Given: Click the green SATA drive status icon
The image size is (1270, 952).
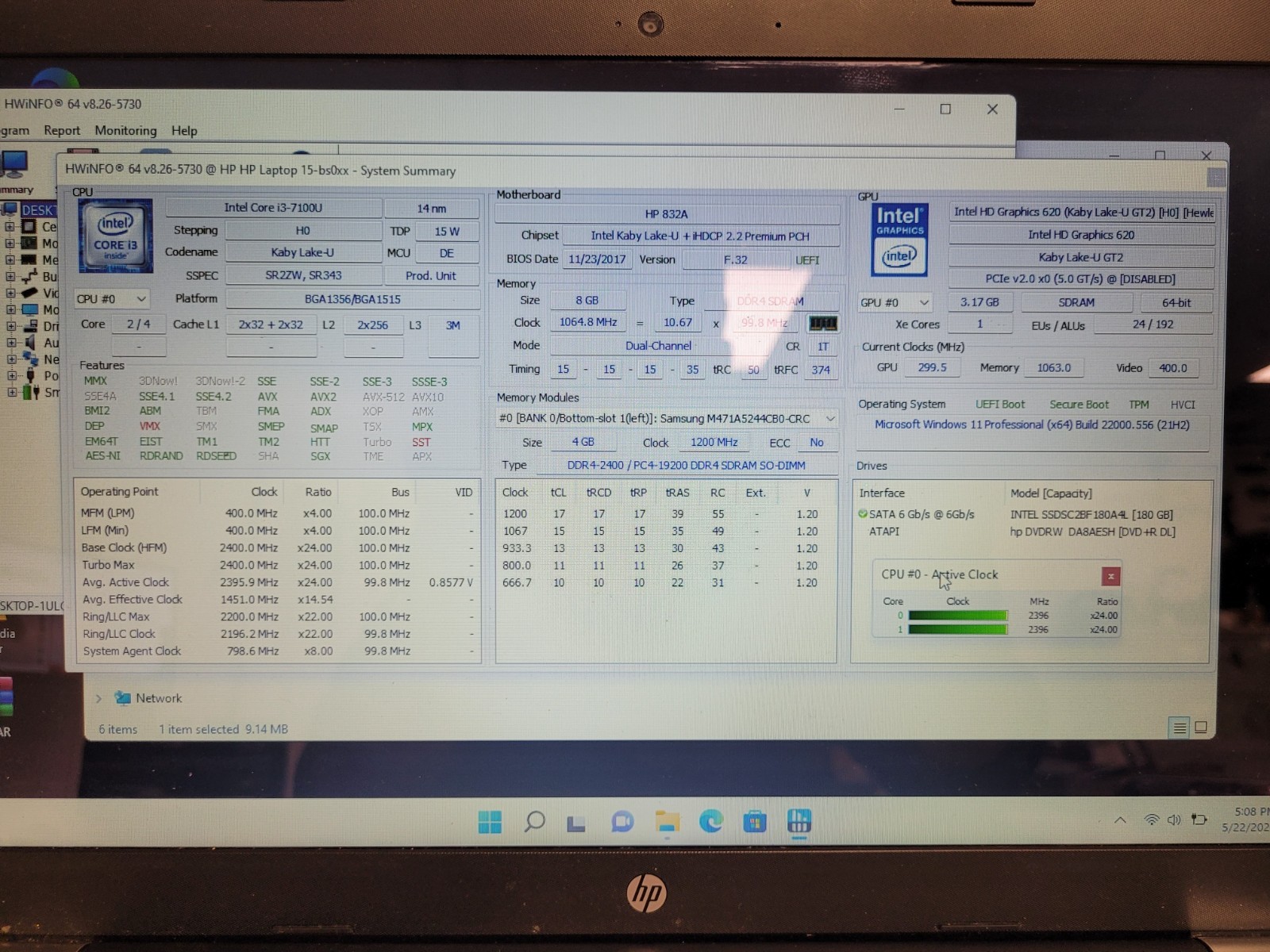Looking at the screenshot, I should [863, 514].
